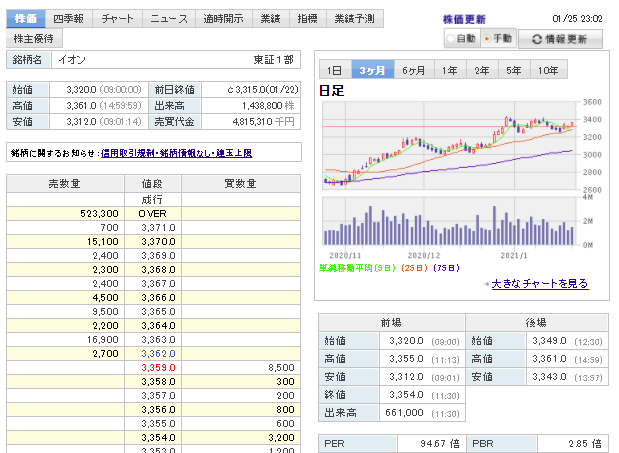Open the チャート tab

pyautogui.click(x=118, y=18)
